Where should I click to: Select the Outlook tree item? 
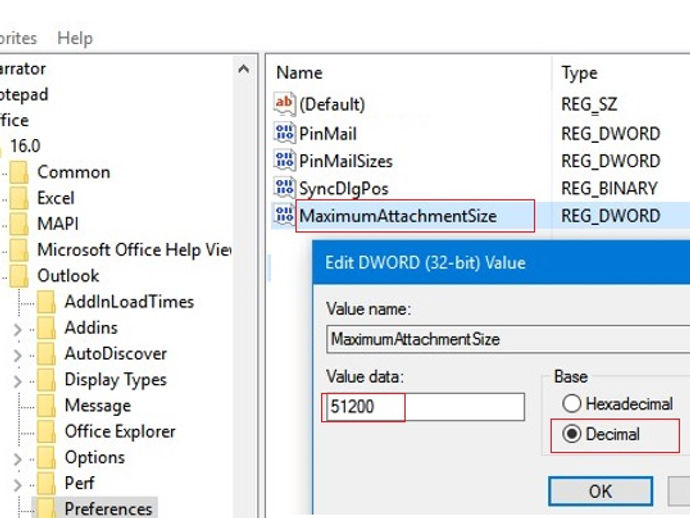click(68, 276)
